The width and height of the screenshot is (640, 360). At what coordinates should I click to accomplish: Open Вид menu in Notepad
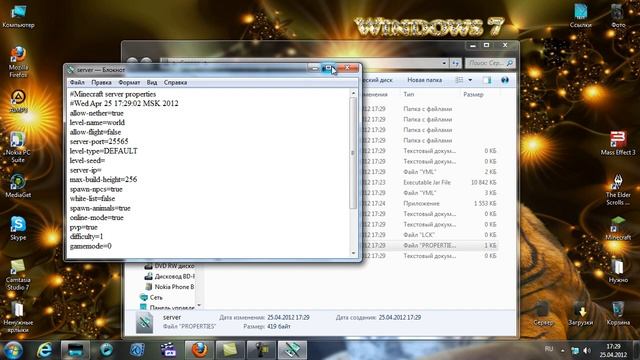pyautogui.click(x=152, y=82)
